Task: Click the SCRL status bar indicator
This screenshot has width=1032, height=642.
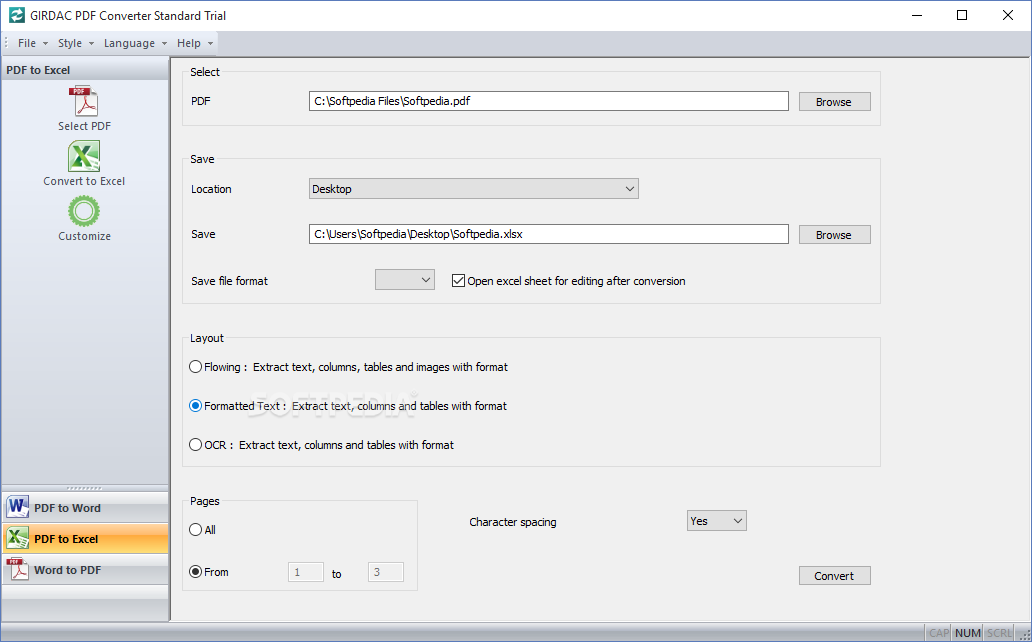Action: (999, 633)
